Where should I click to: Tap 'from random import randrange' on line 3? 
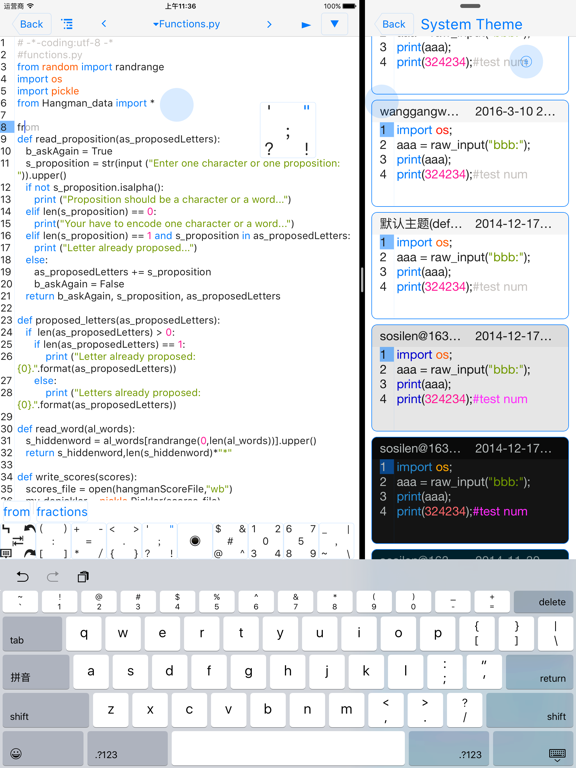91,67
